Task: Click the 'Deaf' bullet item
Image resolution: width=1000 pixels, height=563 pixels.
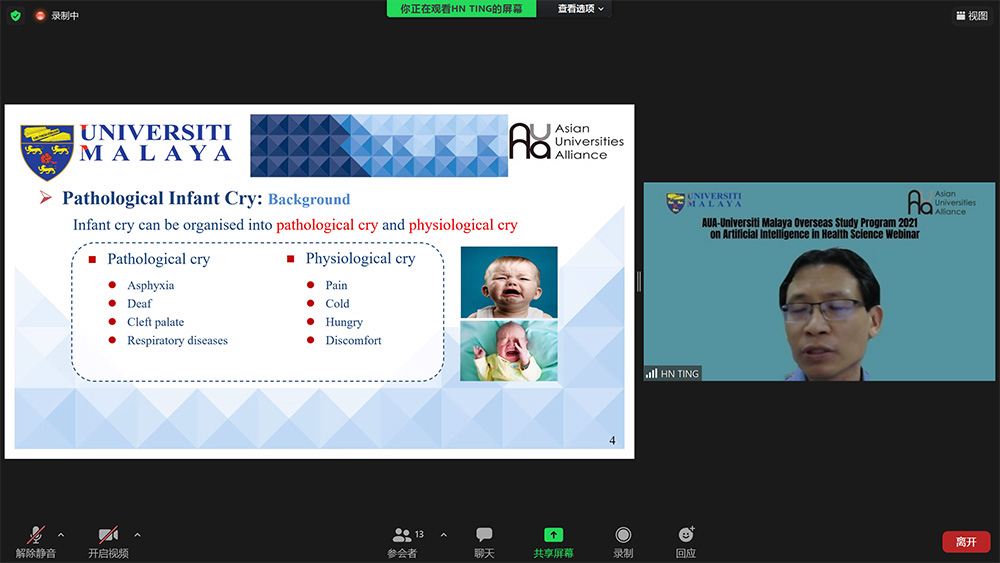Action: point(140,303)
